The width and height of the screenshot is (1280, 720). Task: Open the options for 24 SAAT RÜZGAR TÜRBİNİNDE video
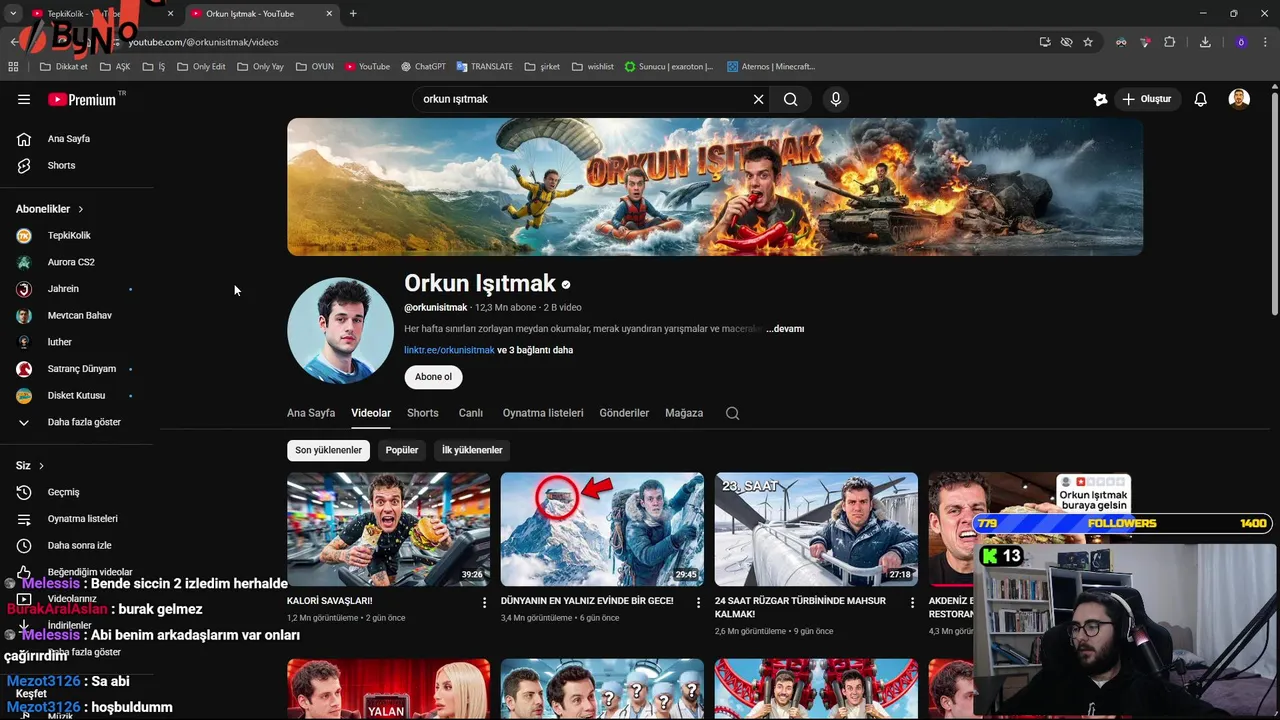coord(913,602)
